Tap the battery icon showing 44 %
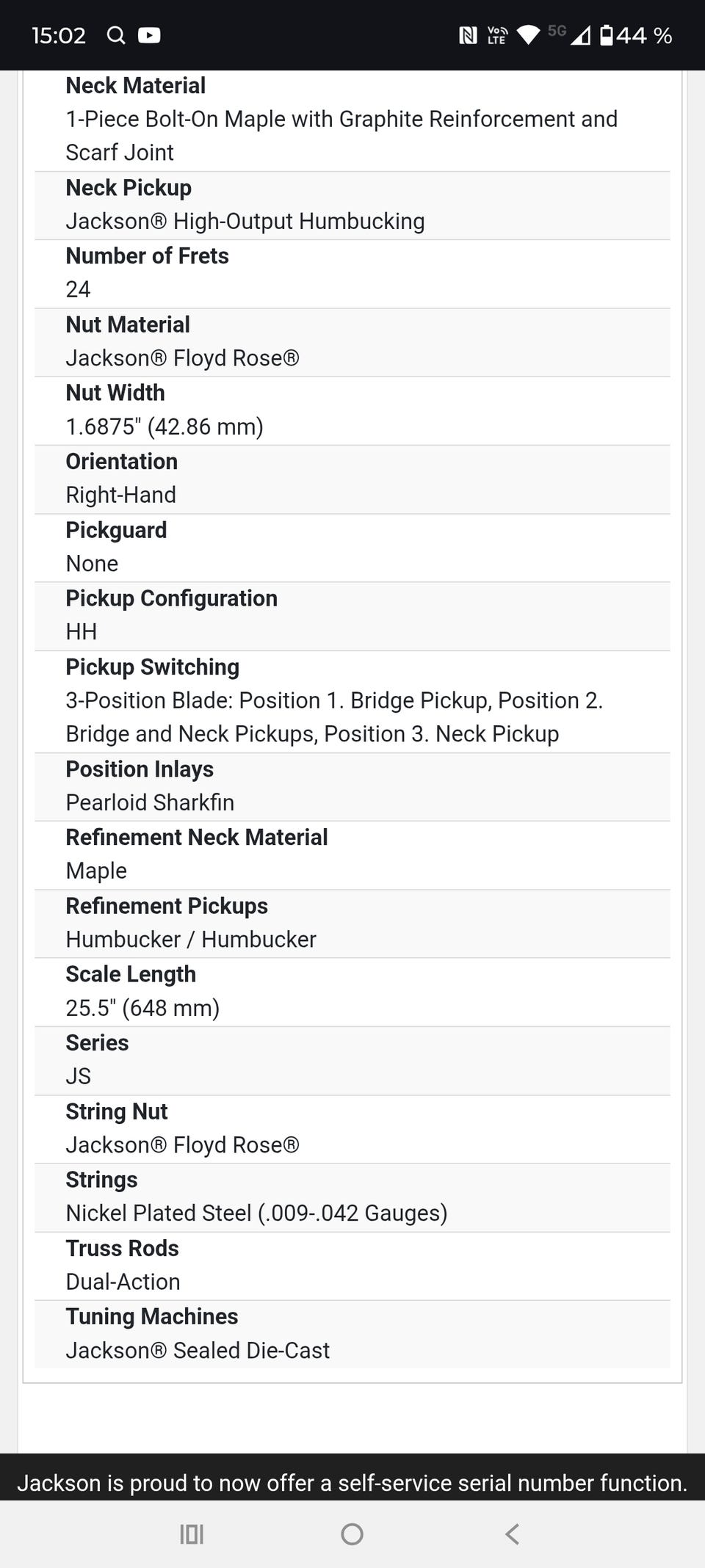The image size is (705, 1568). (x=607, y=35)
